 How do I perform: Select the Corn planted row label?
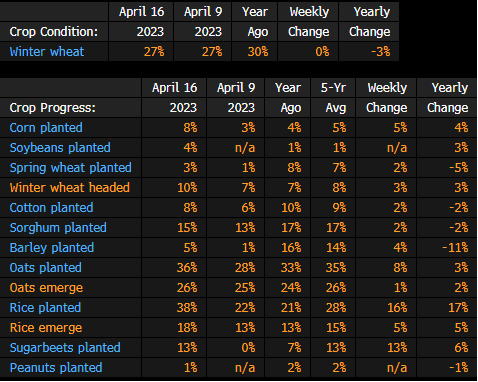pos(46,128)
